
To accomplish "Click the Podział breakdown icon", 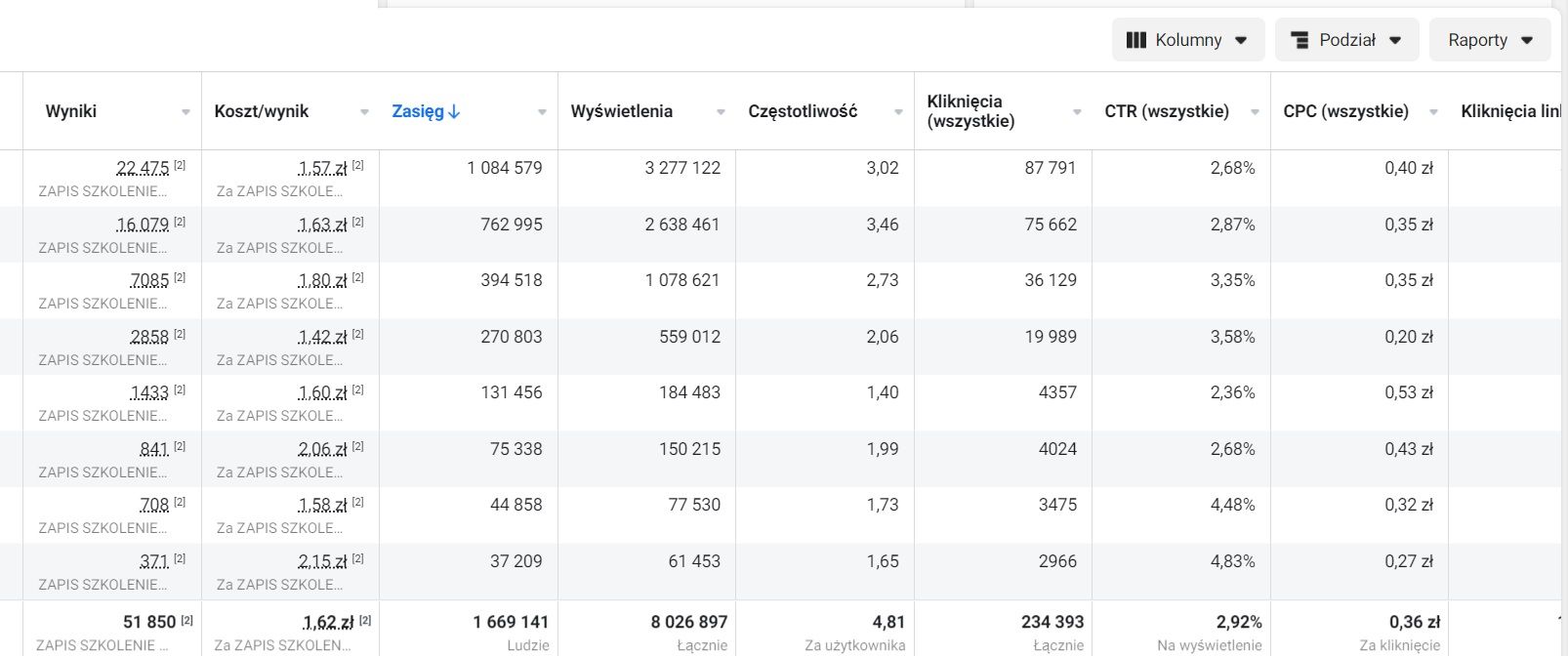I will tap(1300, 40).
